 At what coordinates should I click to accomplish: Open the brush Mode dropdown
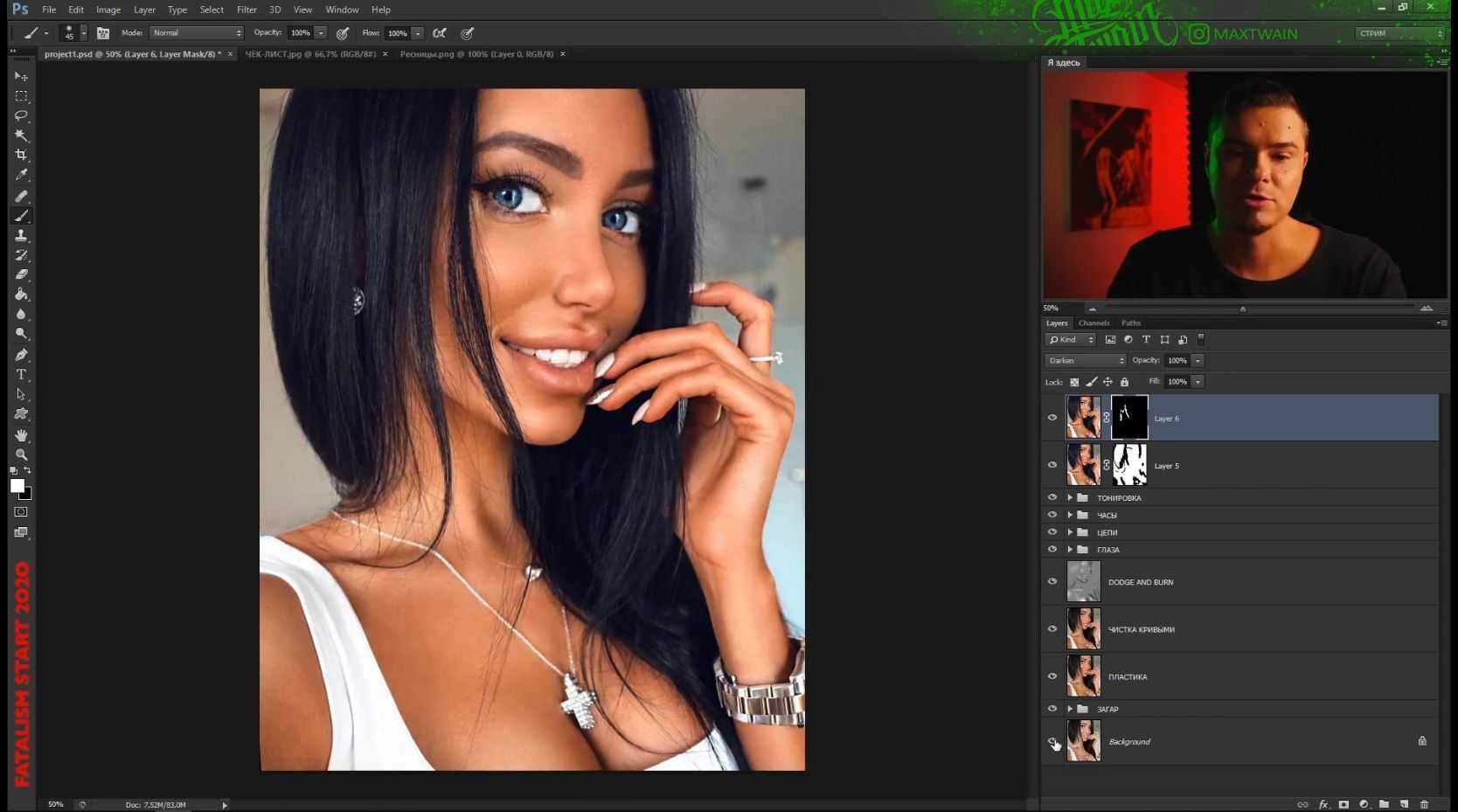pyautogui.click(x=197, y=33)
